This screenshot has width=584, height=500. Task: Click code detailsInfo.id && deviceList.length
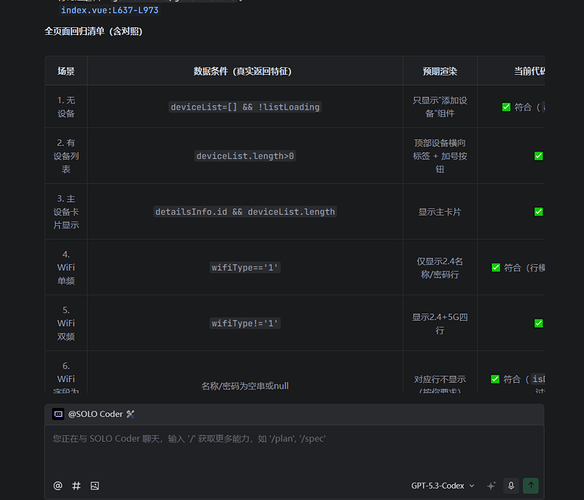[x=245, y=212]
